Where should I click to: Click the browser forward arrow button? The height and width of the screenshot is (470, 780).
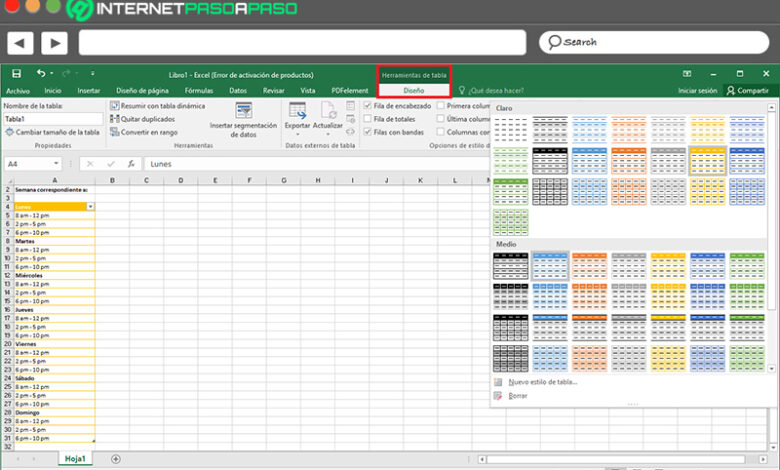pyautogui.click(x=54, y=43)
